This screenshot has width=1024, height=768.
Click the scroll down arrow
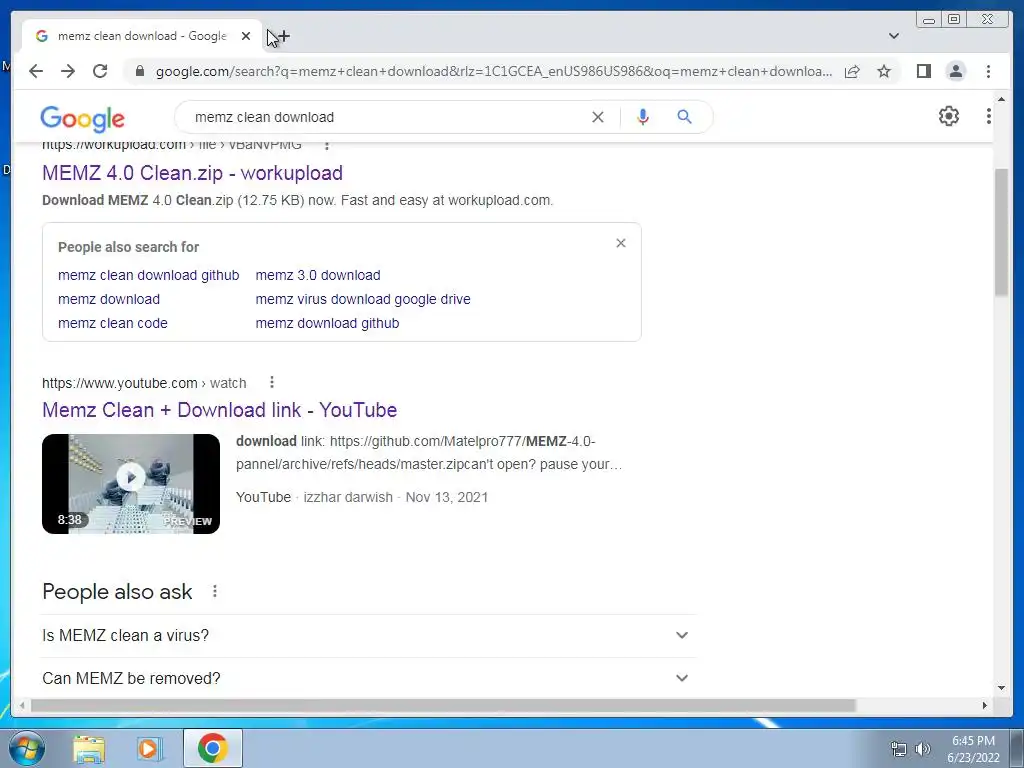[1001, 688]
